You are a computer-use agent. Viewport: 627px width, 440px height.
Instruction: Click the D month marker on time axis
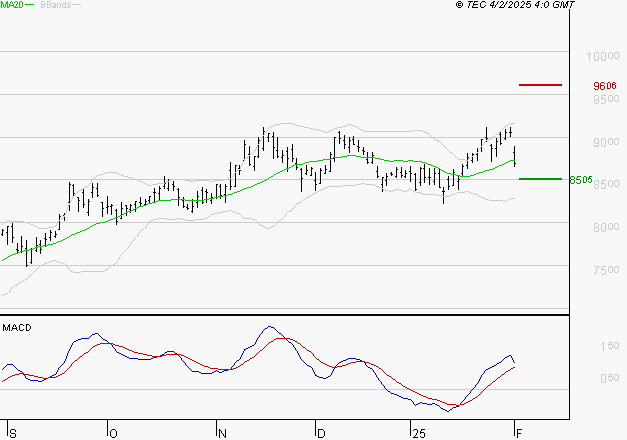(321, 434)
